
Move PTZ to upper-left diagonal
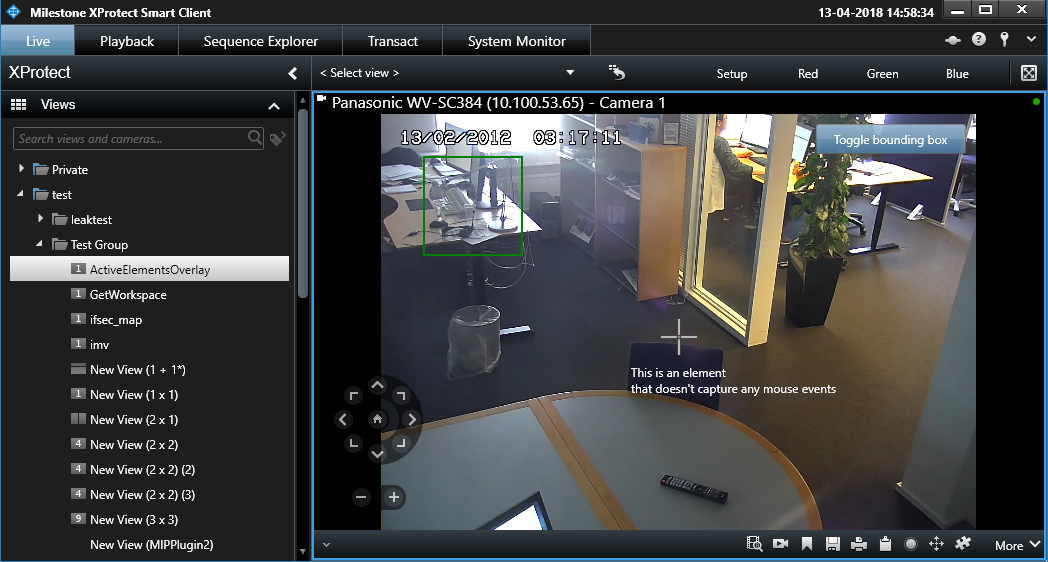coord(354,396)
